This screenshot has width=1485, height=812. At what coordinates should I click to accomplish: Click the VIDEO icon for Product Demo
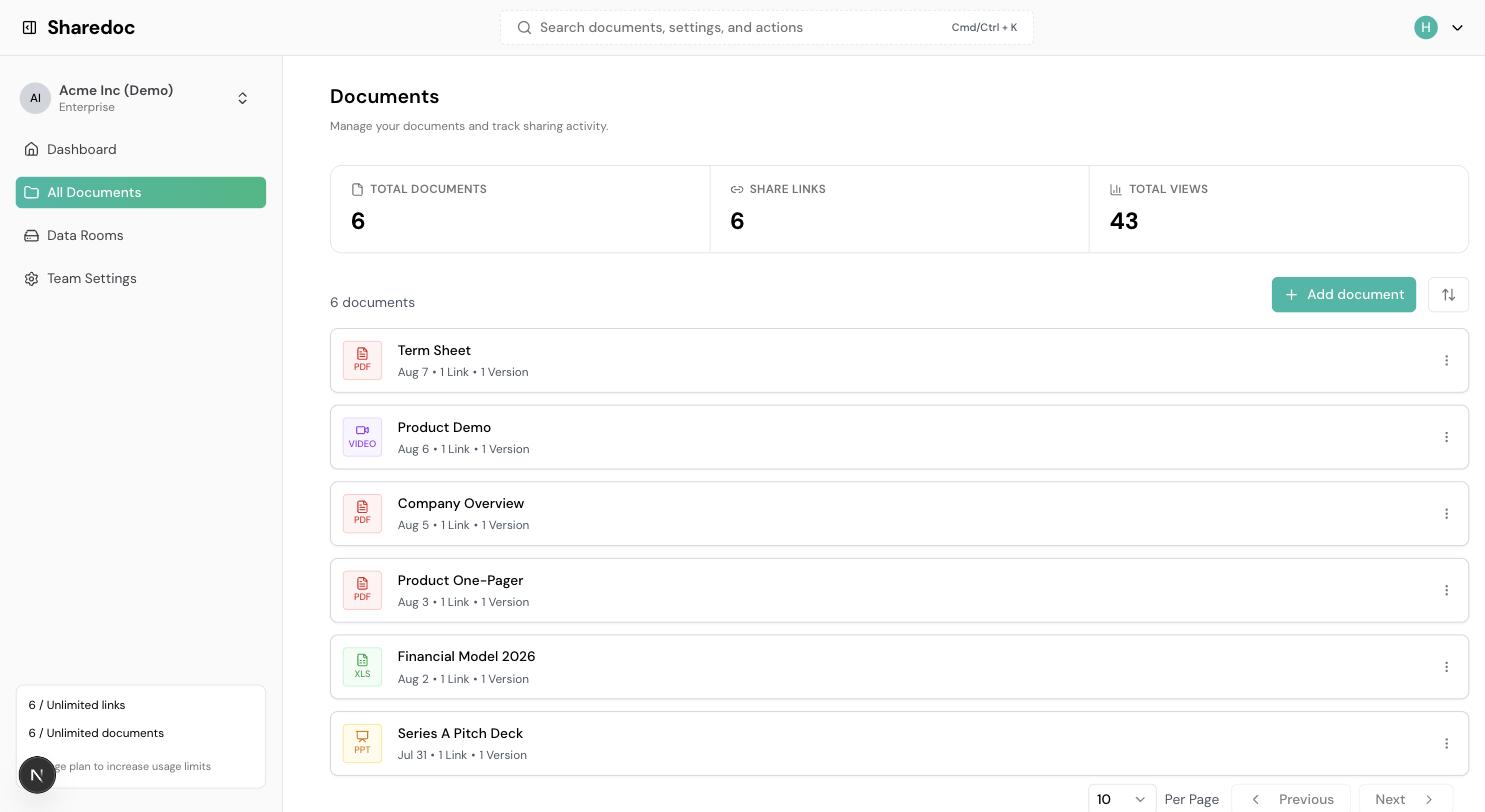(x=362, y=437)
